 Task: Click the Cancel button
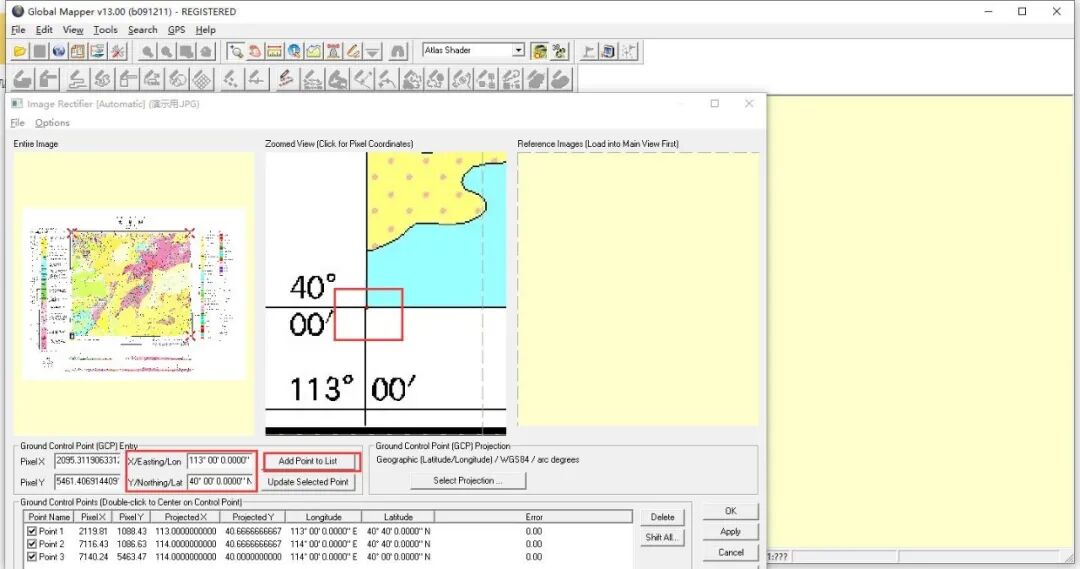point(731,552)
